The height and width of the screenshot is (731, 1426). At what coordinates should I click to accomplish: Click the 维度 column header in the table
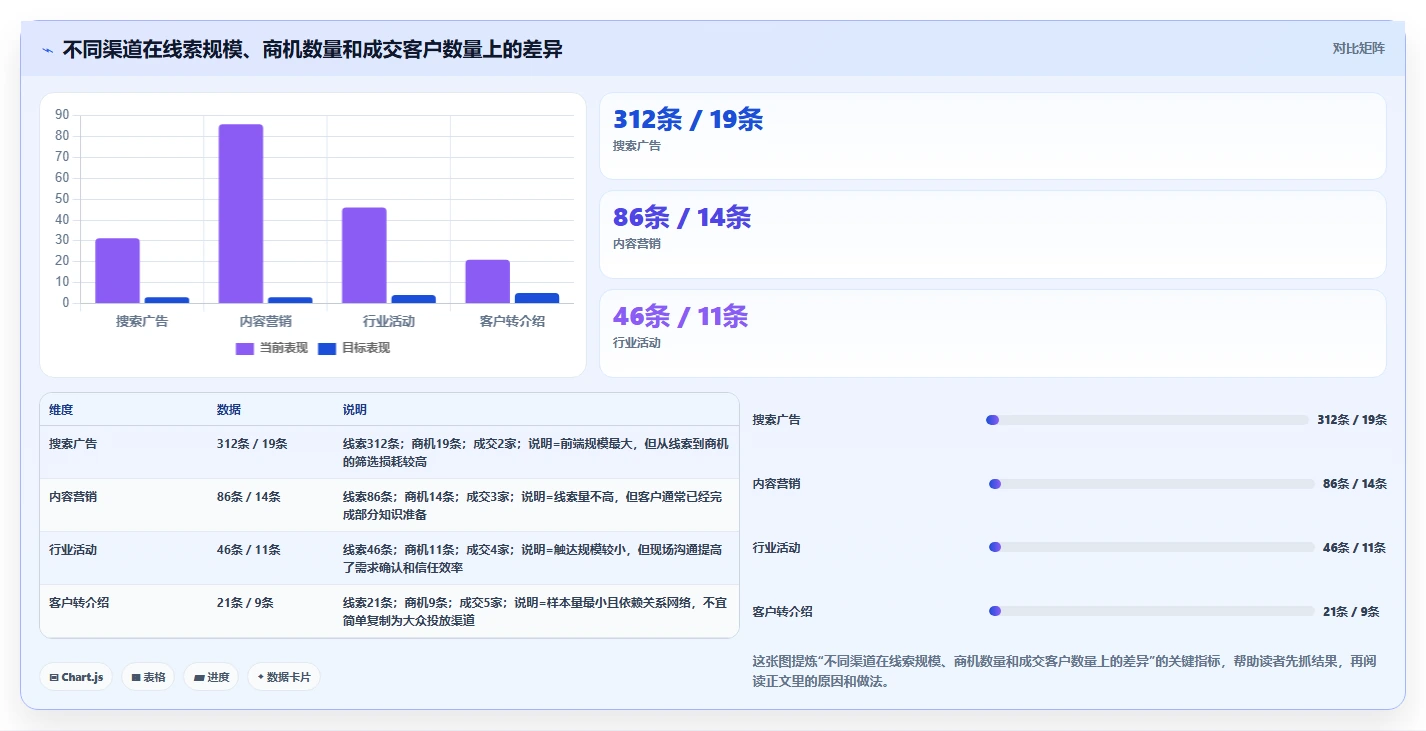[61, 410]
